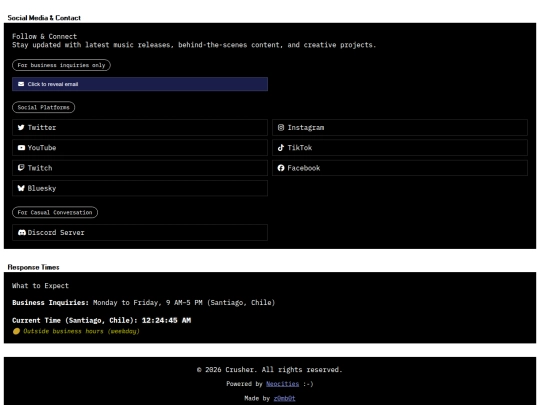The image size is (540, 405).
Task: Click the 'For business inquiries only' badge
Action: click(x=61, y=65)
